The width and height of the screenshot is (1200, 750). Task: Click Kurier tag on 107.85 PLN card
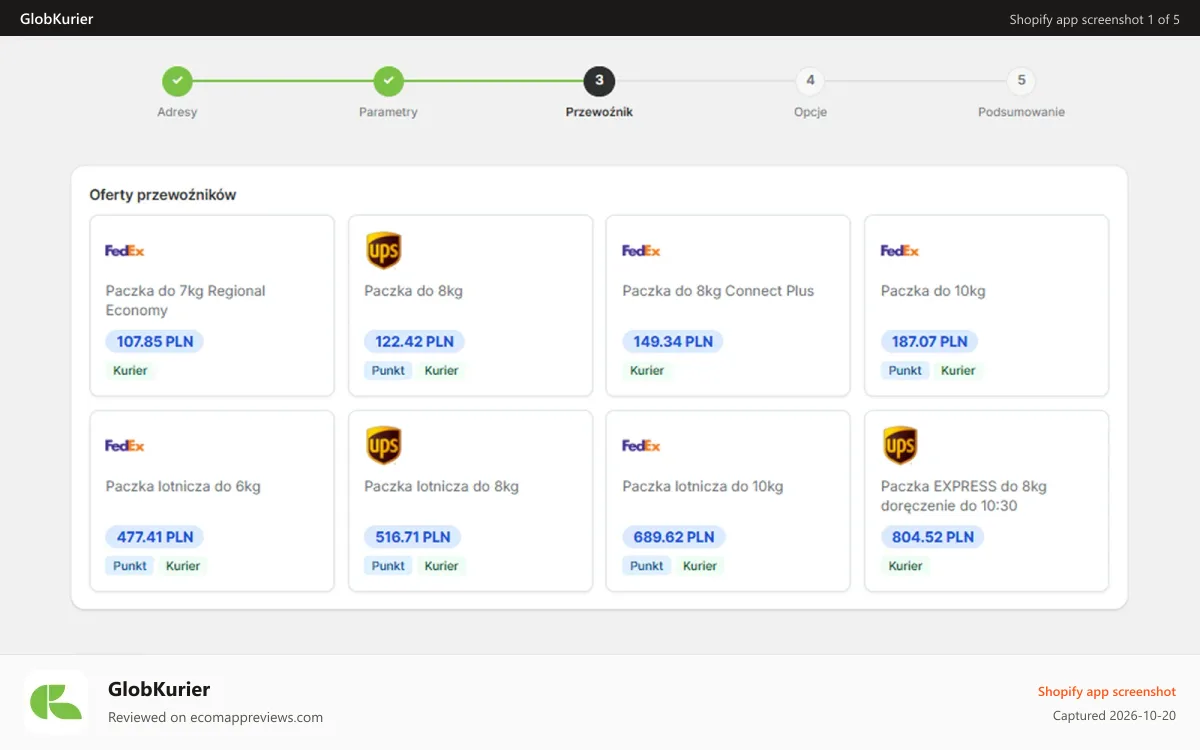coord(130,370)
